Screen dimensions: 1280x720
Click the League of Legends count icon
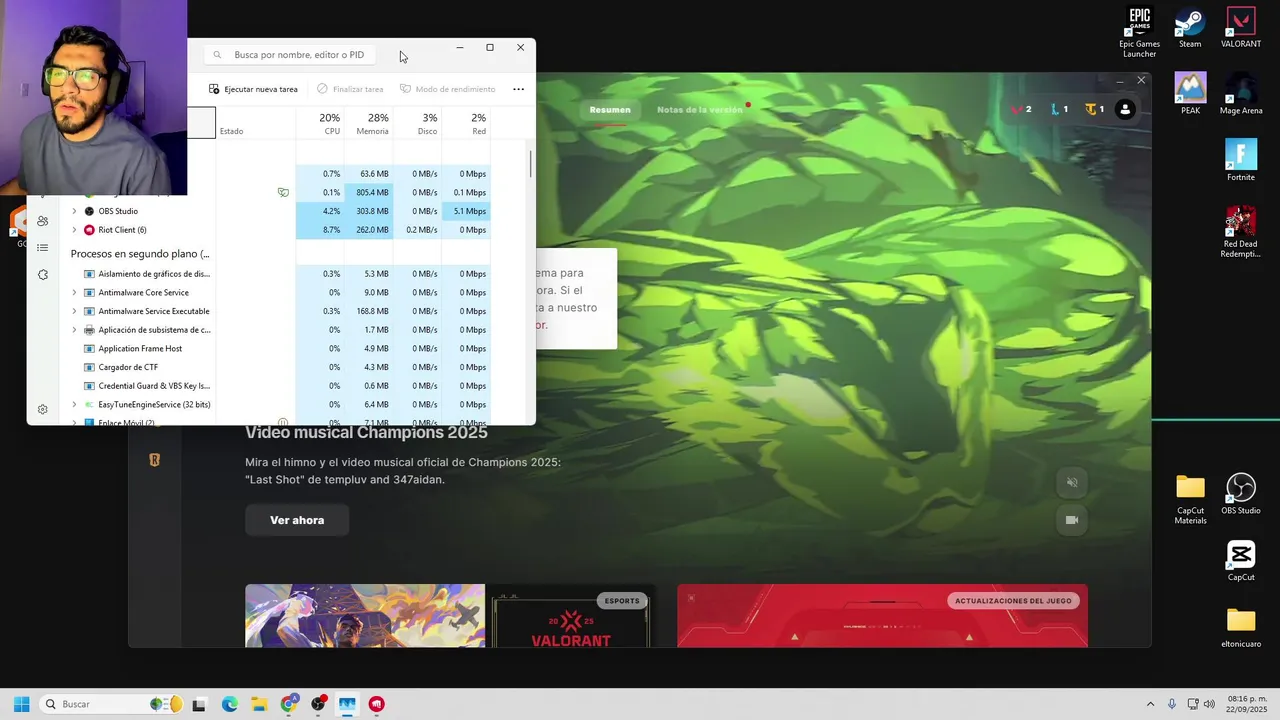(x=1059, y=109)
